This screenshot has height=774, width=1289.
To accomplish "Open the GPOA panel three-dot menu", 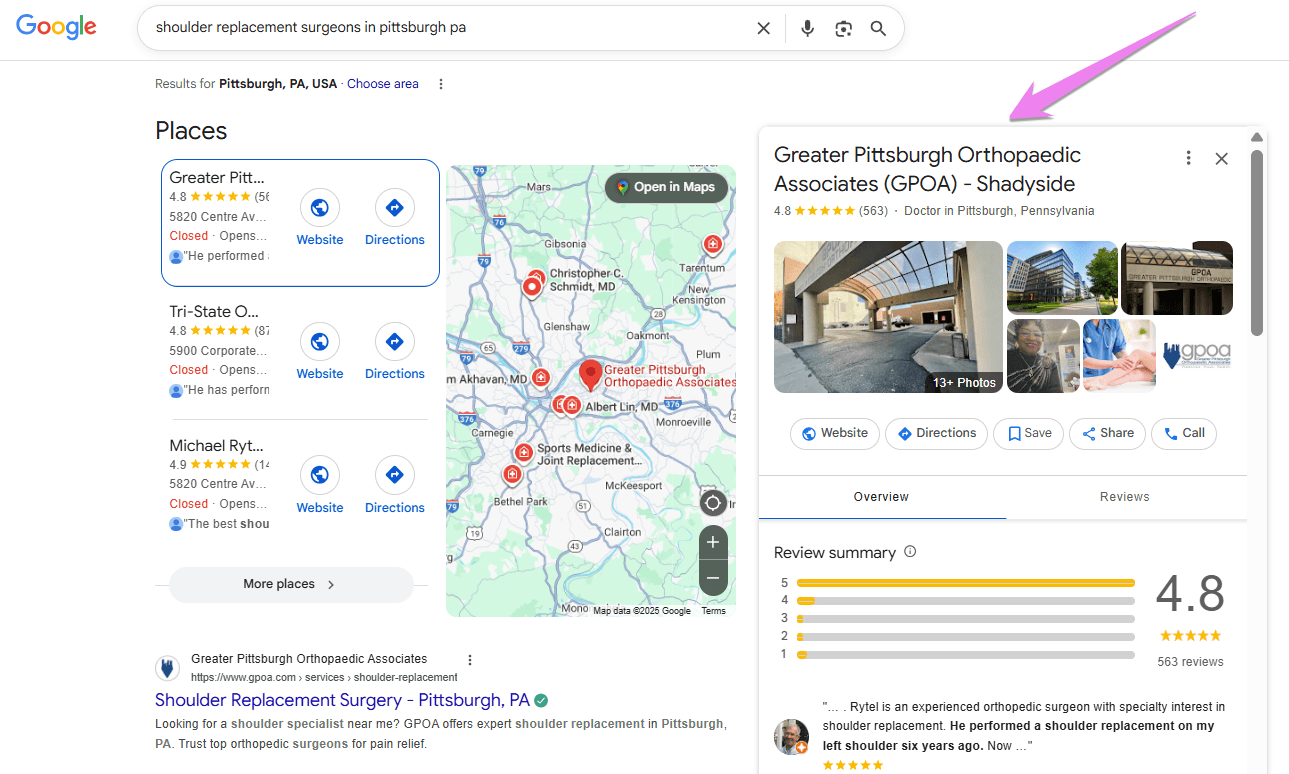I will (x=1188, y=157).
